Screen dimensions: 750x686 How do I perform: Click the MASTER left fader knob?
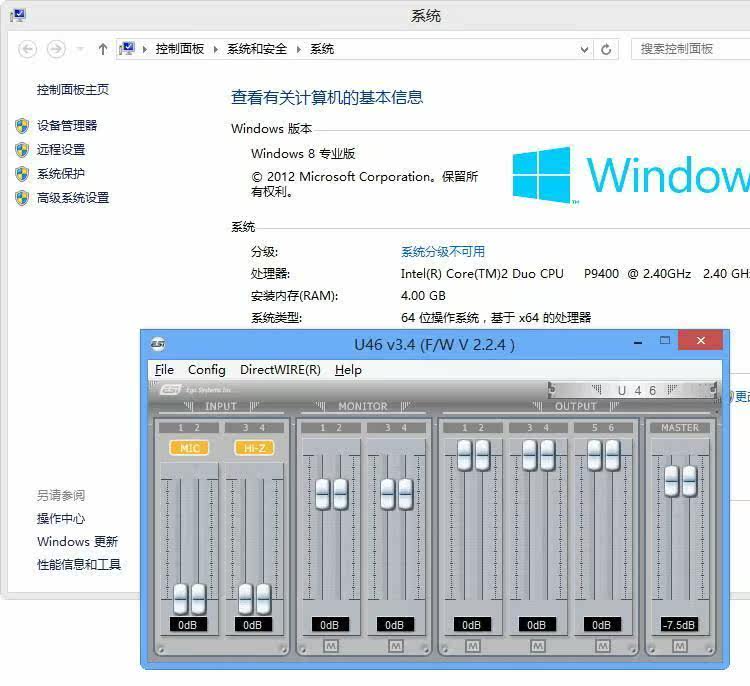(x=672, y=481)
